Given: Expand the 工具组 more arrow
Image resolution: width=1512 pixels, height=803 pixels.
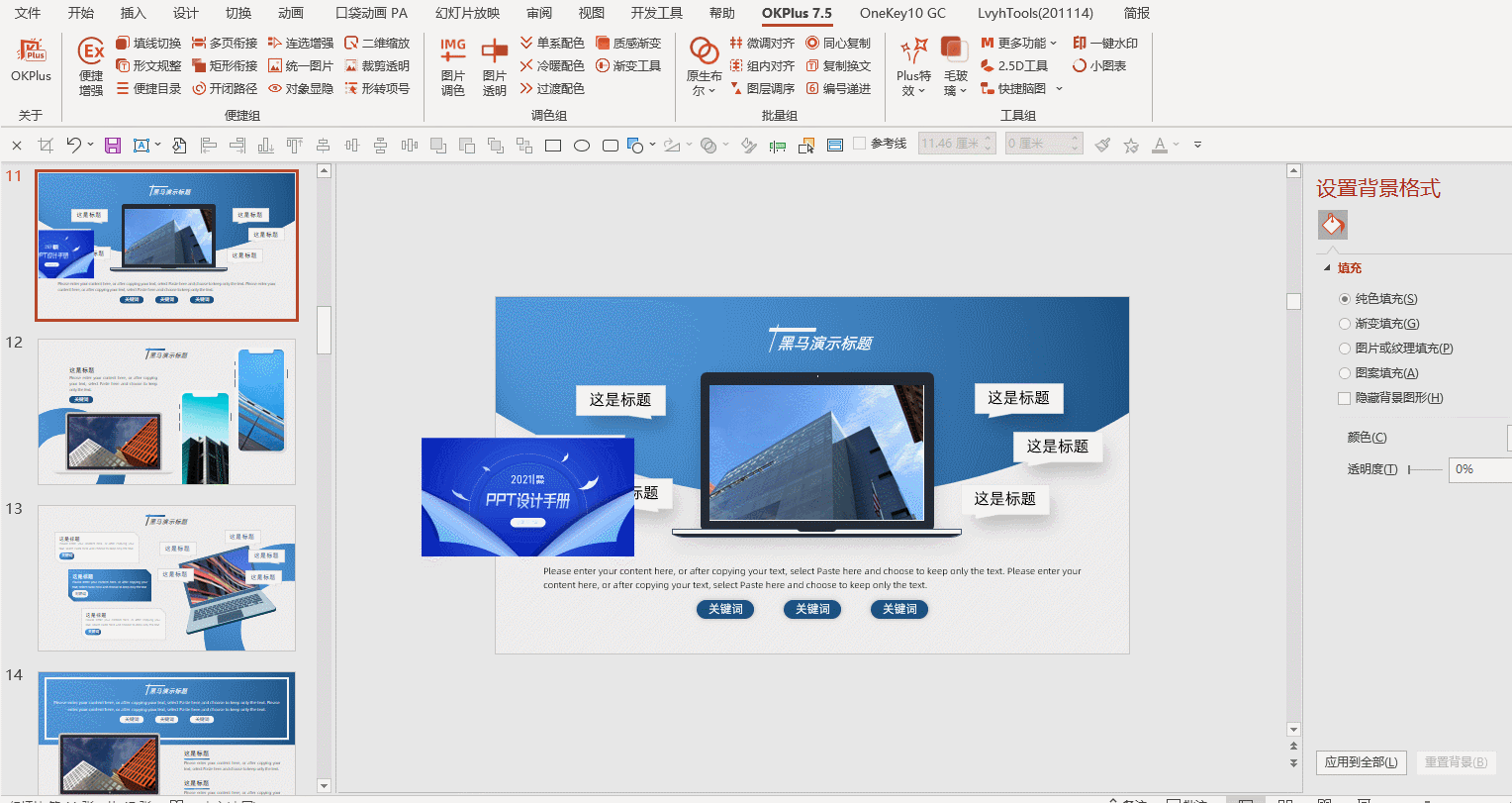Looking at the screenshot, I should click(1059, 89).
